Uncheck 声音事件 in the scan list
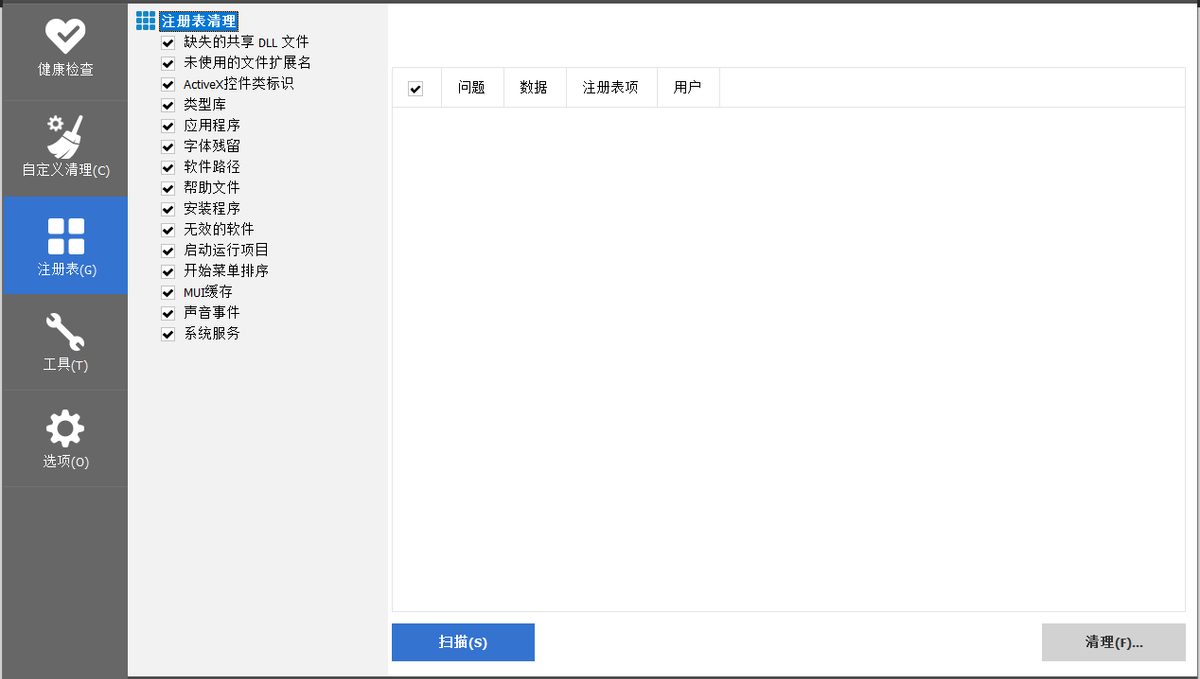1200x679 pixels. pyautogui.click(x=167, y=312)
